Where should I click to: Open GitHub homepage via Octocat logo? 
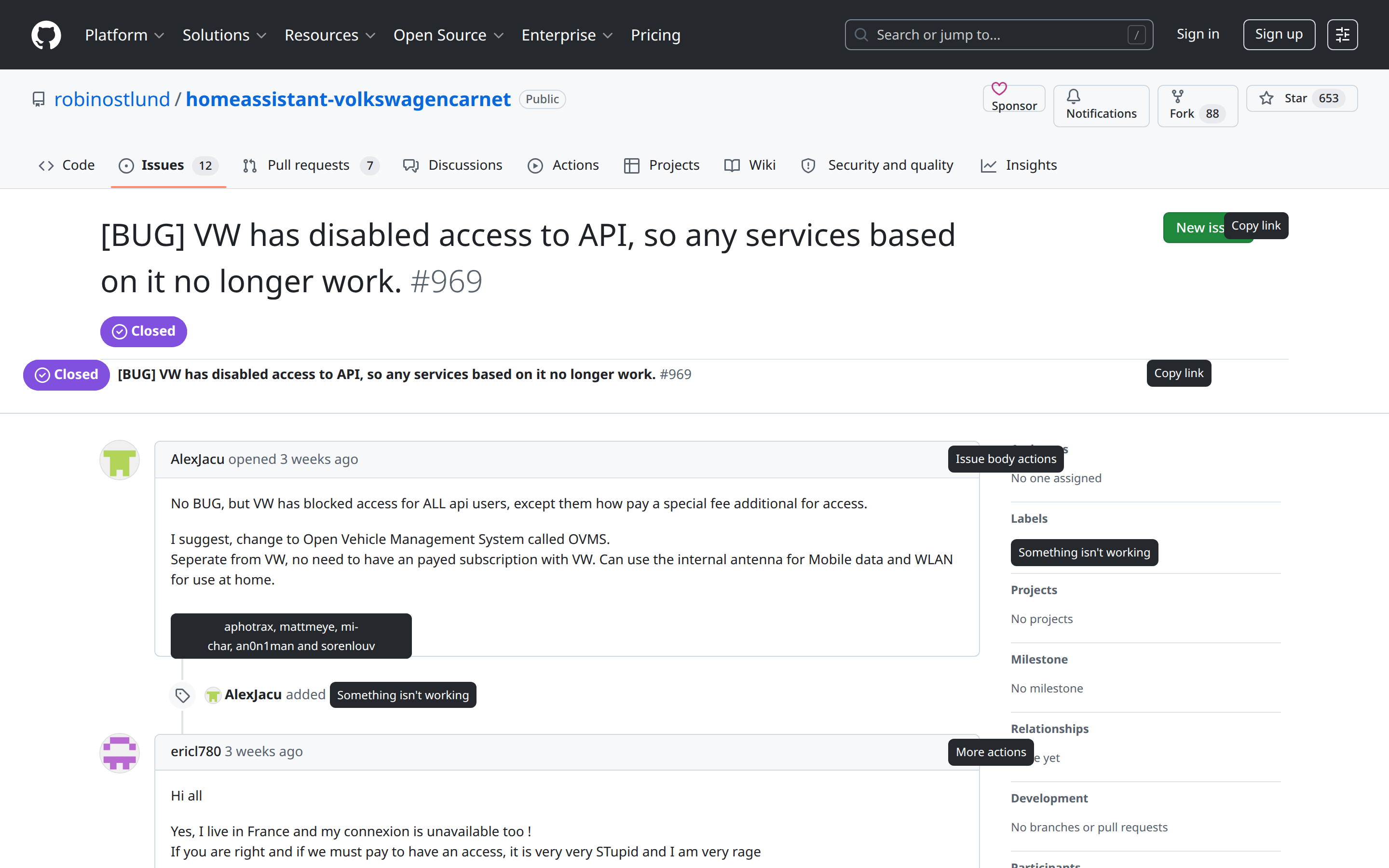point(46,35)
